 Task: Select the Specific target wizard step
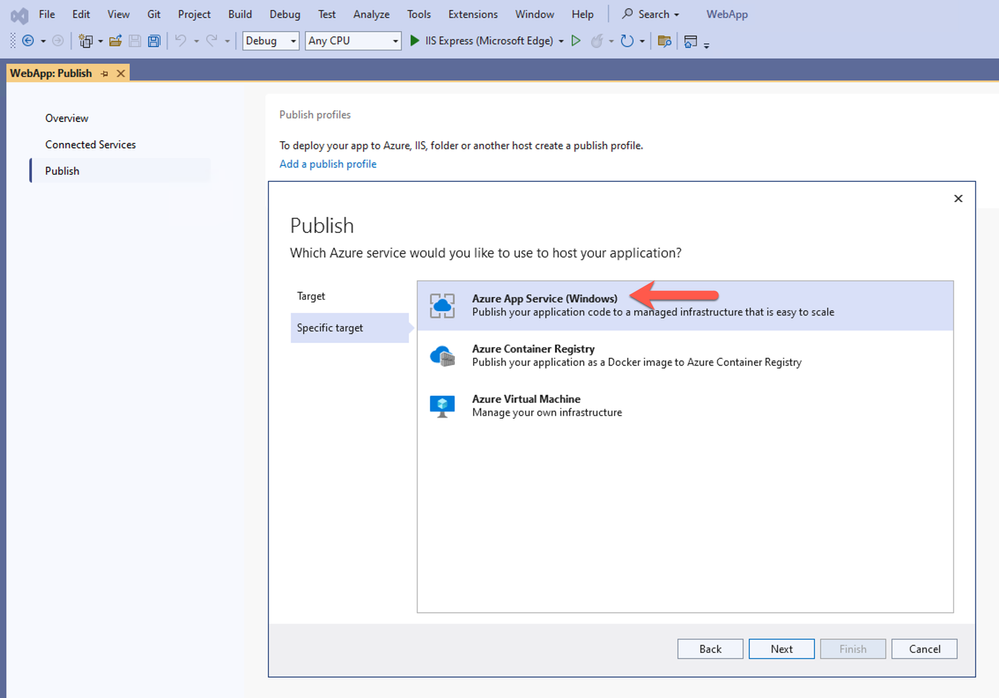350,328
